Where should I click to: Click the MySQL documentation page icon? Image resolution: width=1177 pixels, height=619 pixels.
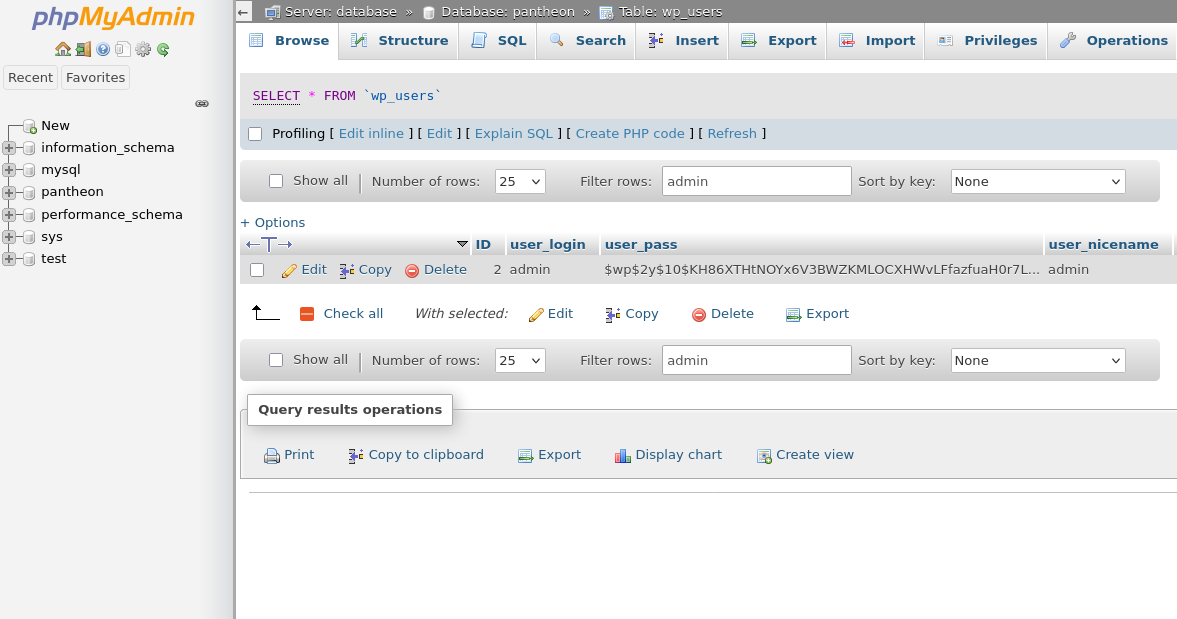click(123, 50)
